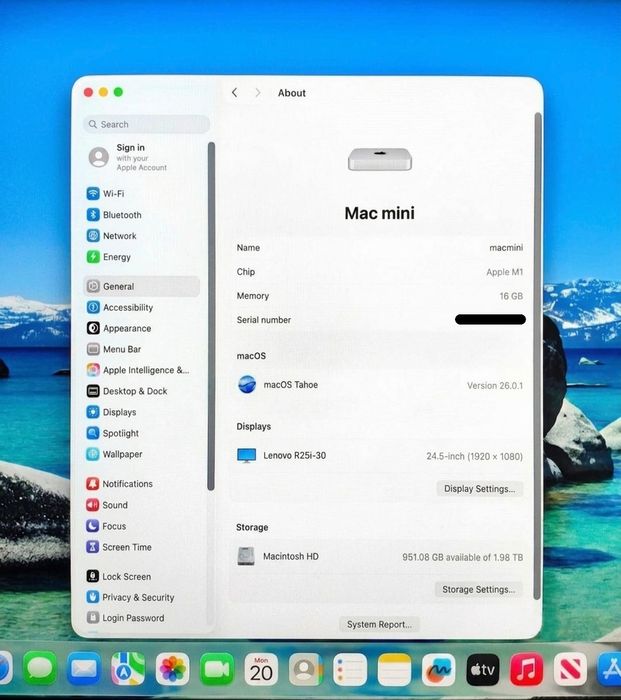This screenshot has height=700, width=621.
Task: Open Login Password settings
Action: point(125,618)
